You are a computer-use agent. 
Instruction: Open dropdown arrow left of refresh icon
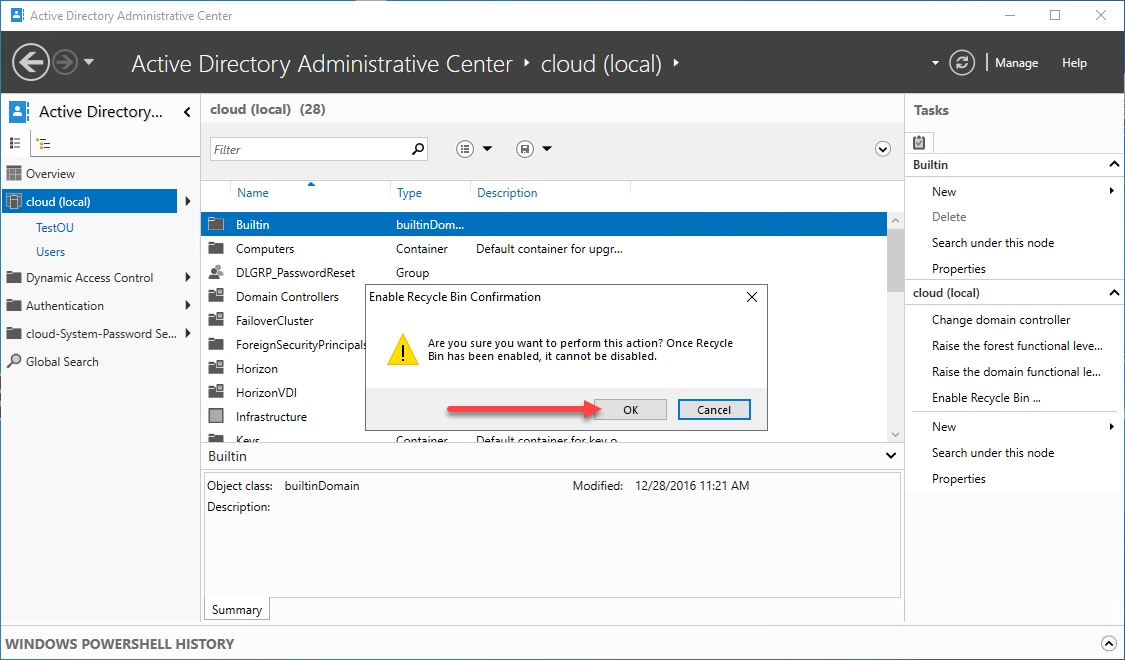pyautogui.click(x=935, y=63)
